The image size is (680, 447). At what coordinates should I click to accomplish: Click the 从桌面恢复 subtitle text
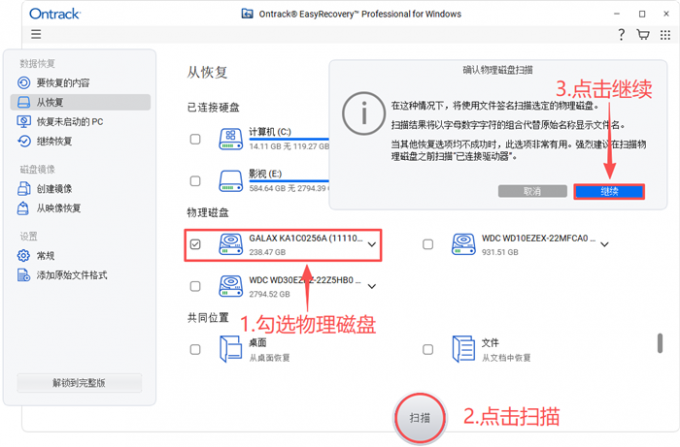tap(269, 358)
